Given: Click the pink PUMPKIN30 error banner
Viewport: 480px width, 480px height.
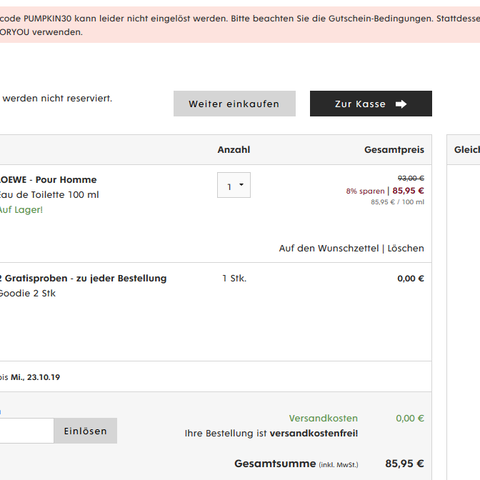Looking at the screenshot, I should tap(240, 25).
